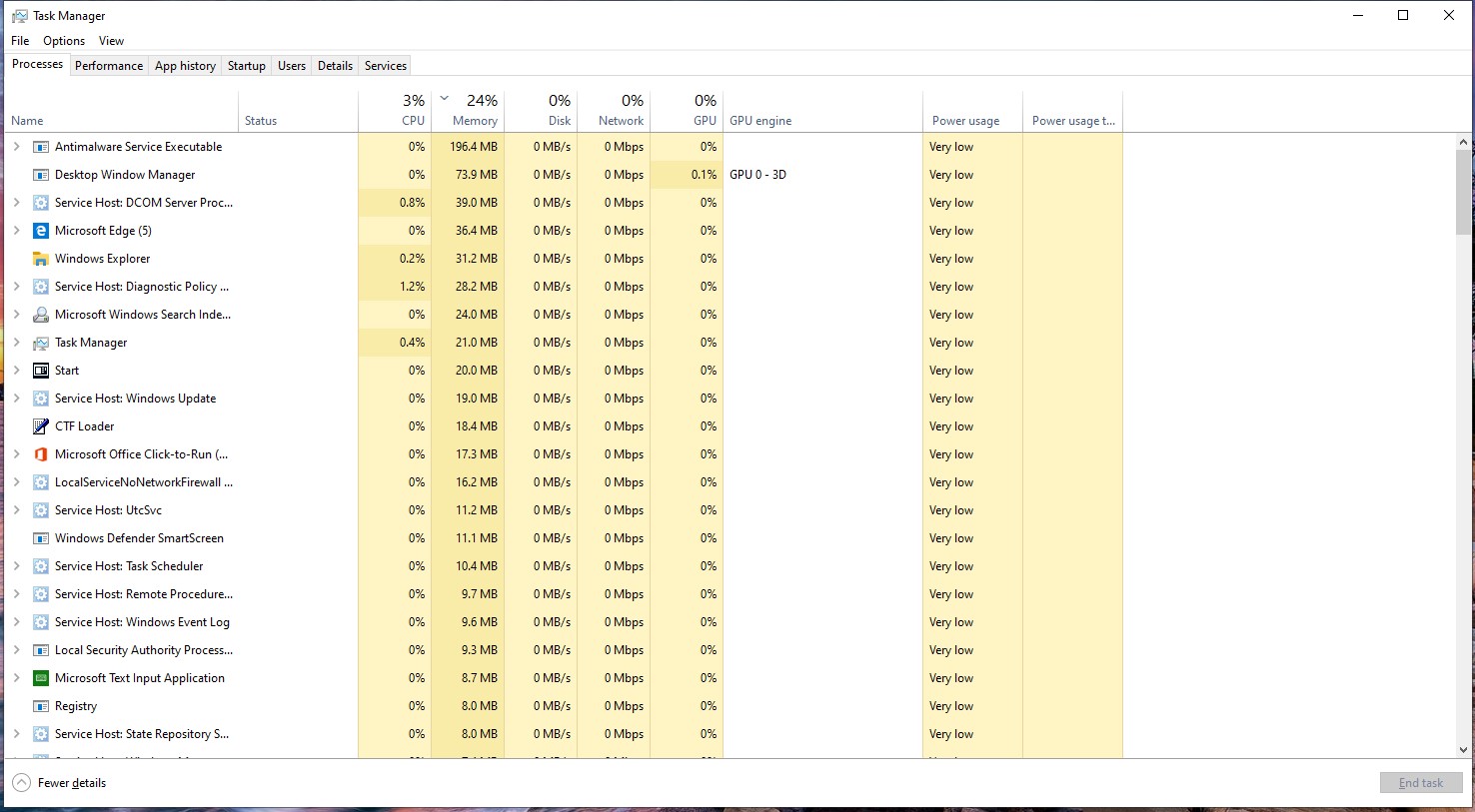The height and width of the screenshot is (812, 1475).
Task: Expand the Microsoft Edge (5) process group
Action: pyautogui.click(x=16, y=231)
